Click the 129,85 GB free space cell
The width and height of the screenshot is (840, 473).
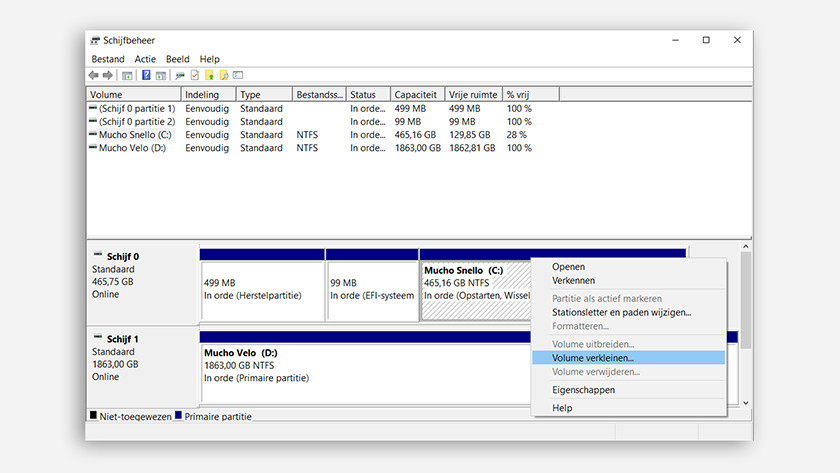click(x=470, y=135)
